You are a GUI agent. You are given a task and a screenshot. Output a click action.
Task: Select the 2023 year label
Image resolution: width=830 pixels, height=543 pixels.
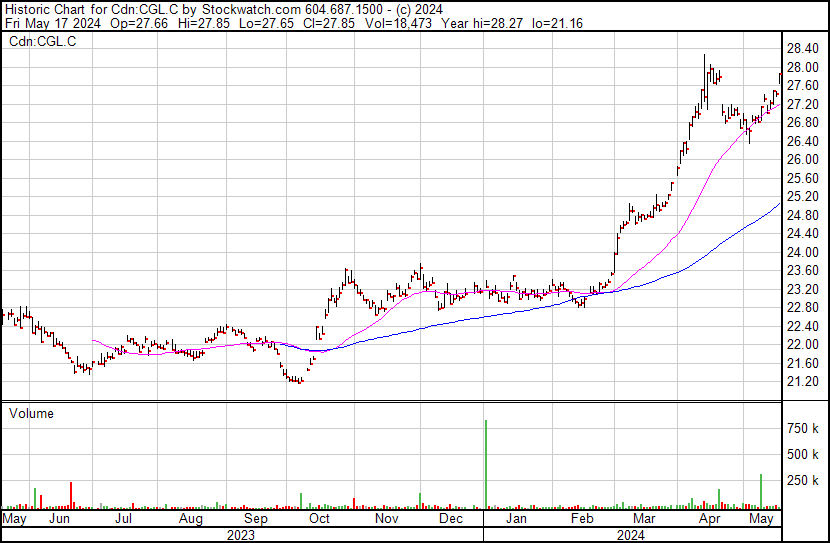point(240,534)
